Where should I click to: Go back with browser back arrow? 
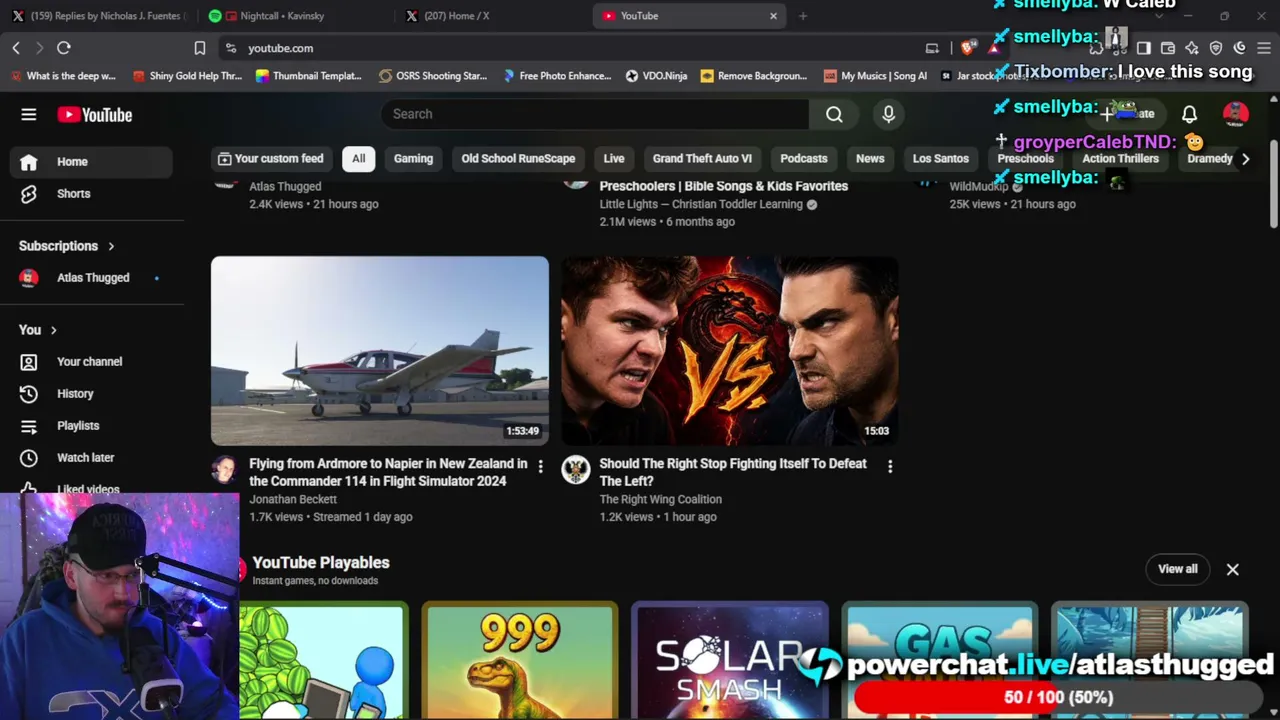coord(16,48)
